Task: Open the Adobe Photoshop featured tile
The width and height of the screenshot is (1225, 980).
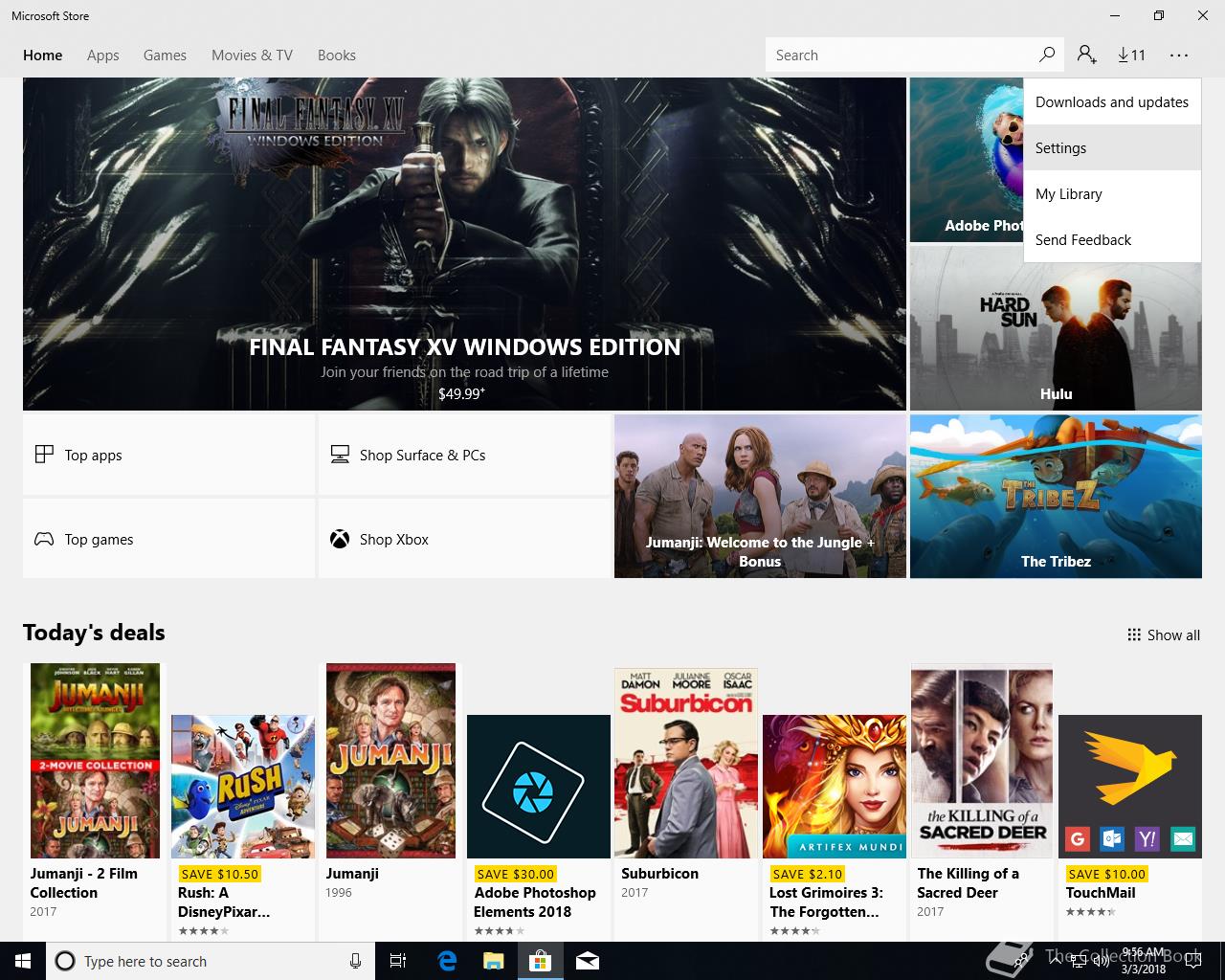Action: click(x=967, y=160)
